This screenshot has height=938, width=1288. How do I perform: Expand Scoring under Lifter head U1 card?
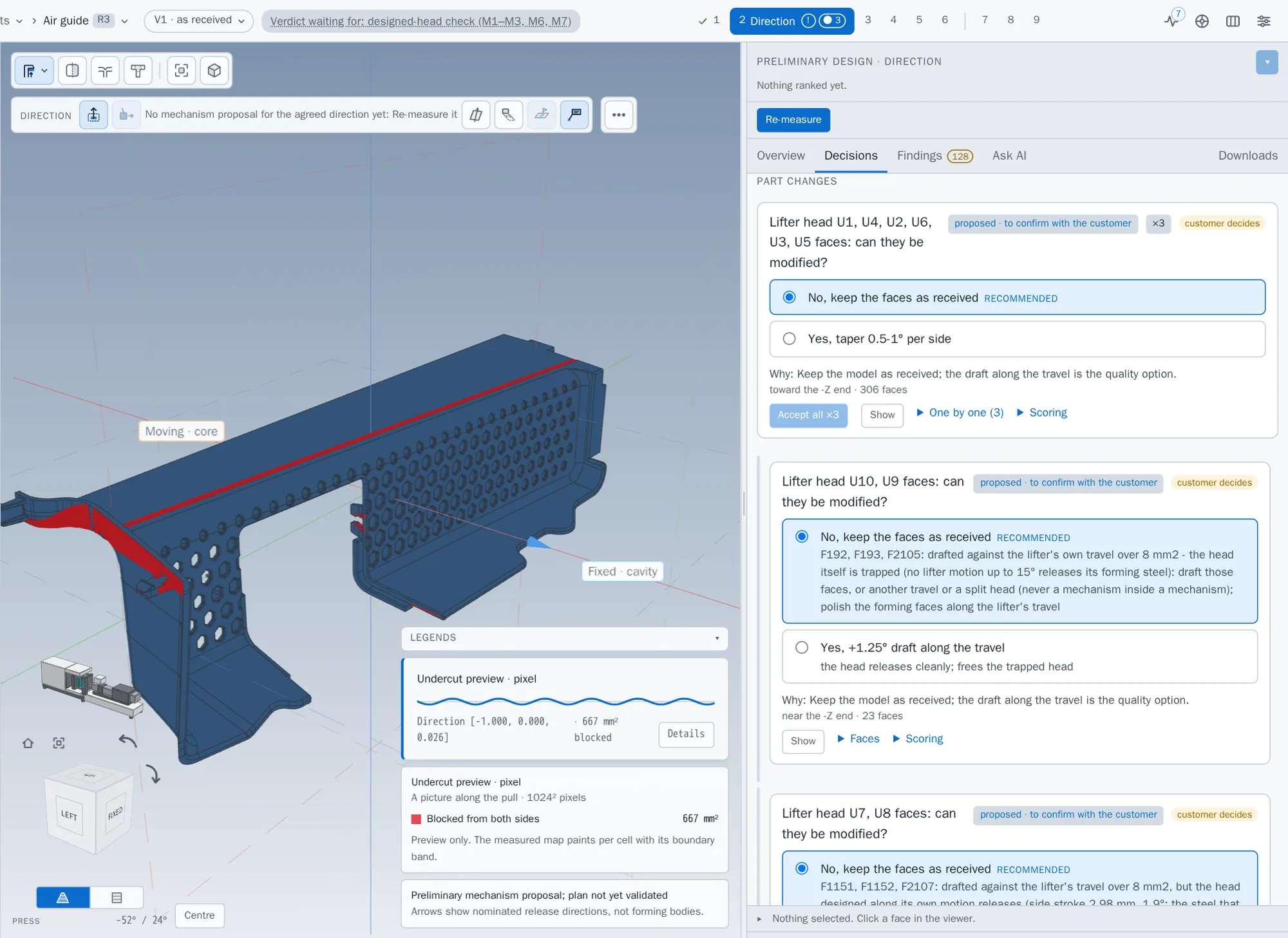click(1041, 413)
